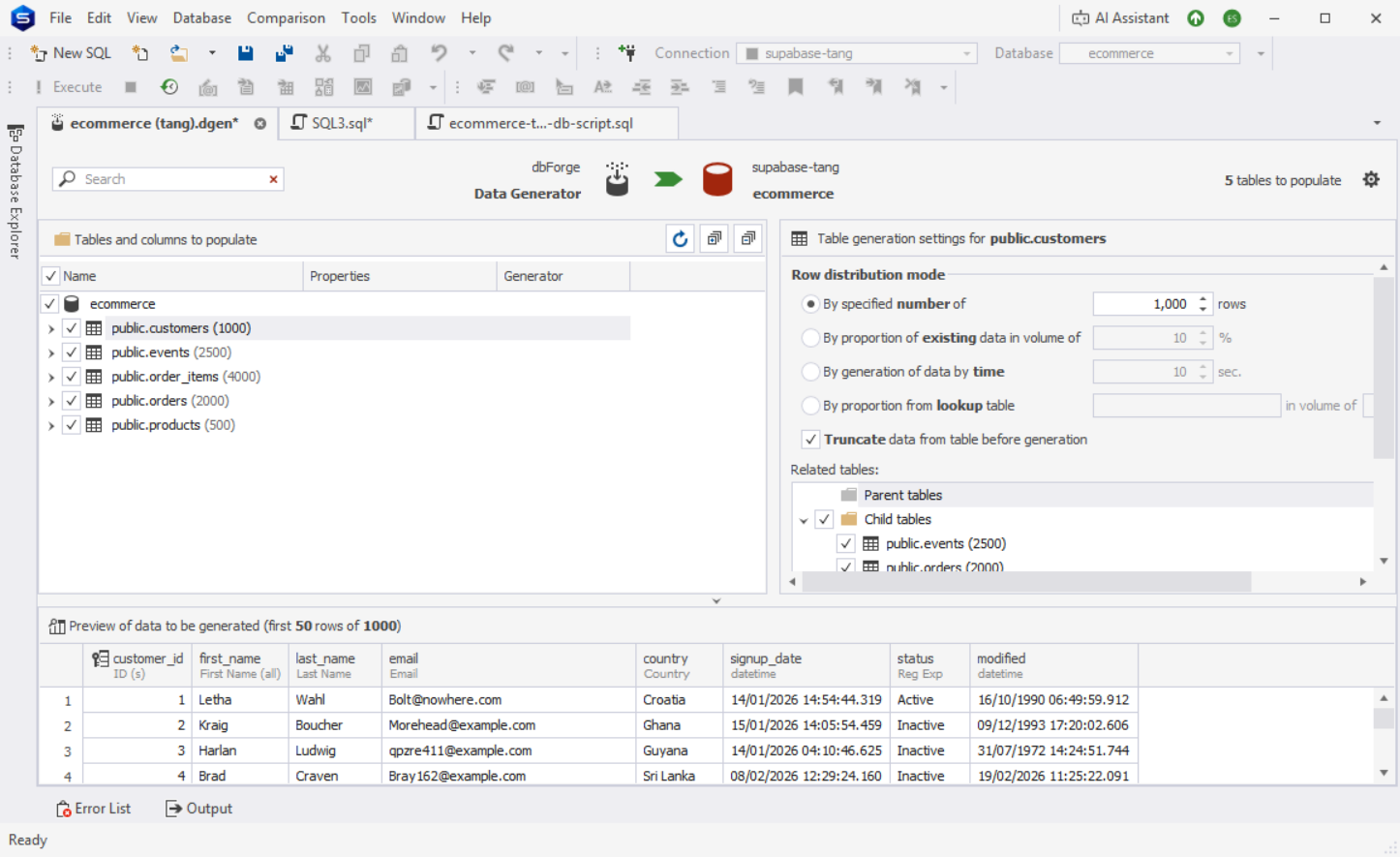Screen dimensions: 1400x857
Task: Clear the search box with red X
Action: coord(273,179)
